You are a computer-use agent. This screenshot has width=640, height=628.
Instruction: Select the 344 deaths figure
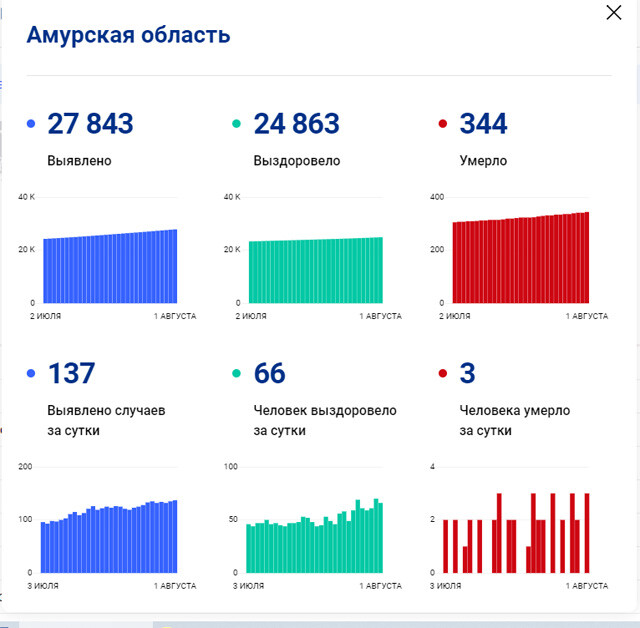(483, 123)
